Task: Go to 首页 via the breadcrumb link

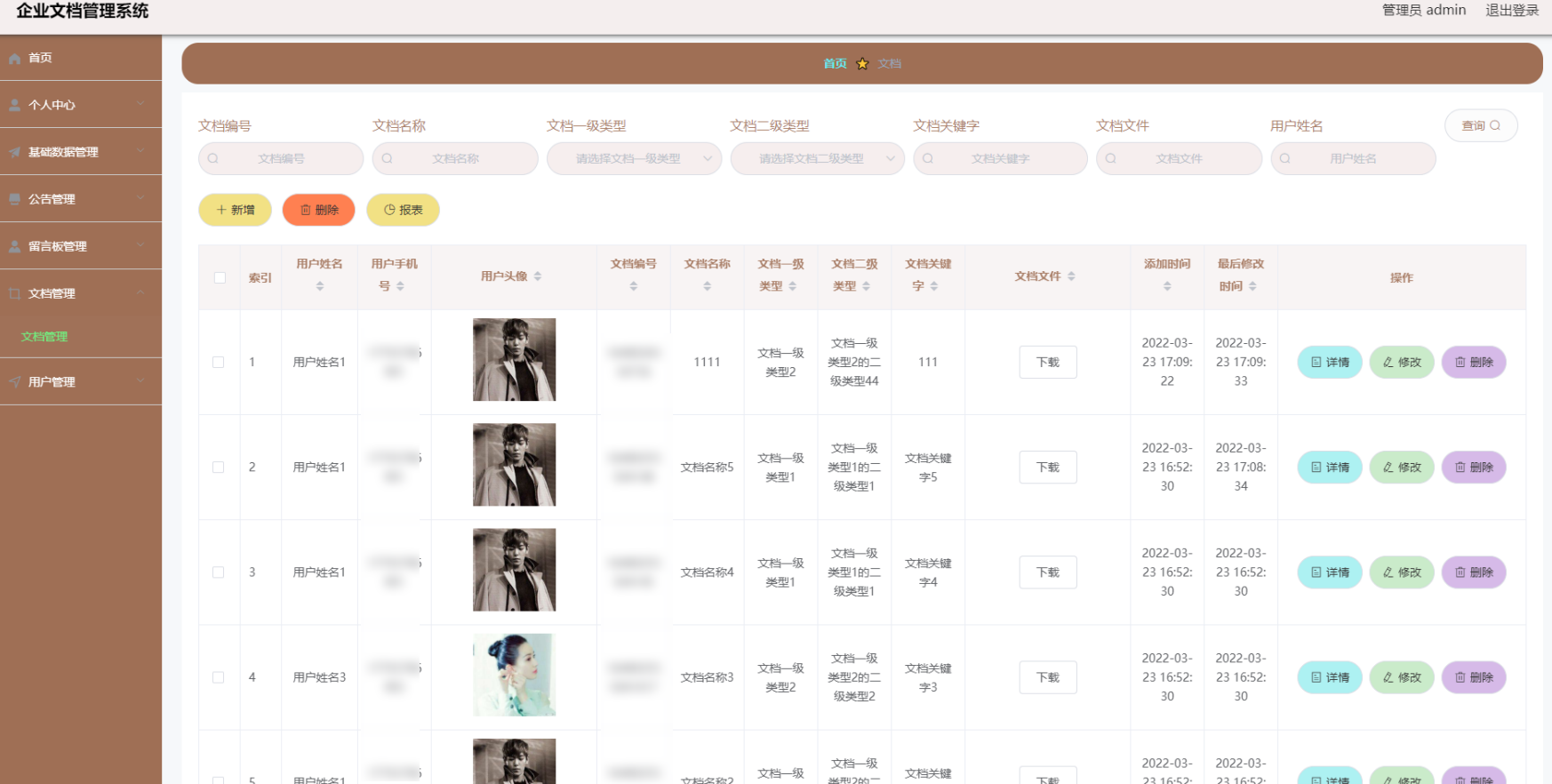Action: pyautogui.click(x=835, y=64)
